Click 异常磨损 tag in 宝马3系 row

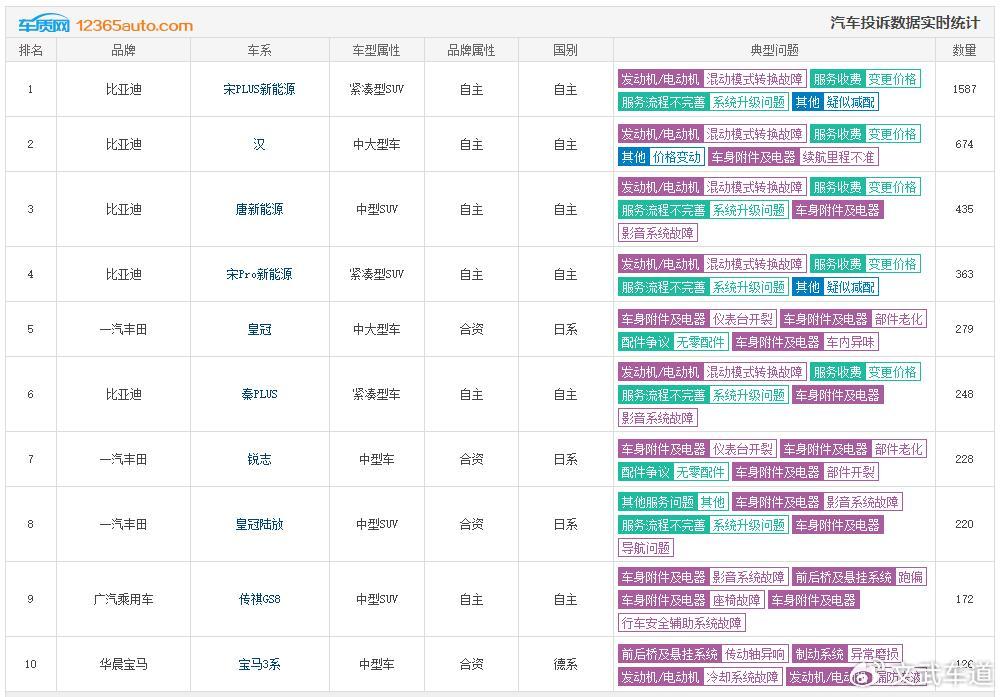point(874,654)
